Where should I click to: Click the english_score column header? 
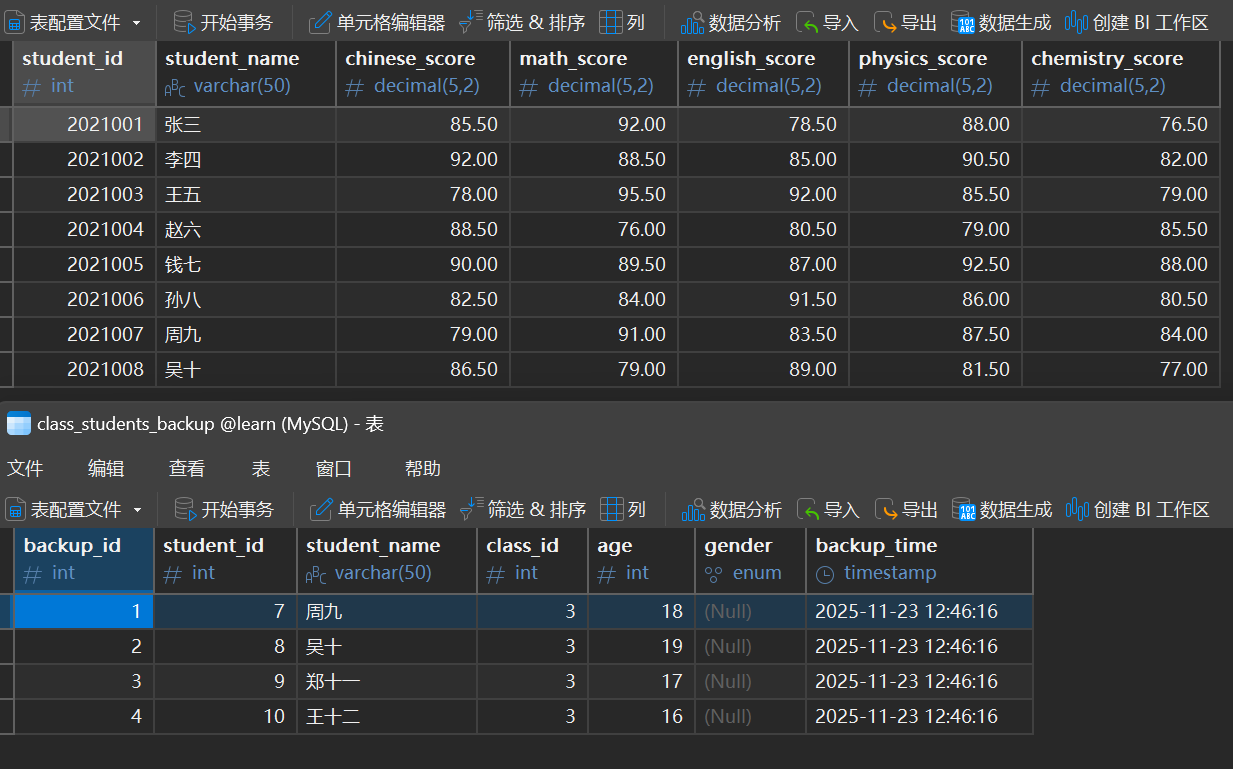(764, 73)
